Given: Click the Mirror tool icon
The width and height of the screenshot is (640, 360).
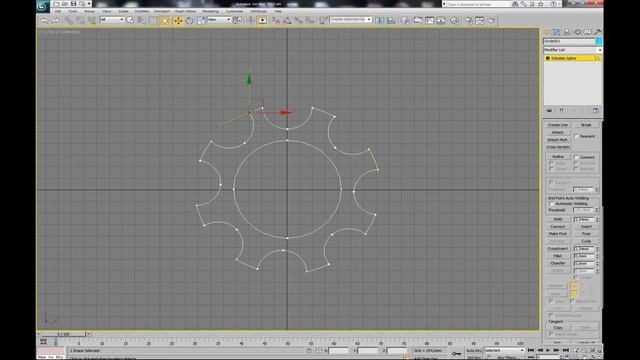Looking at the screenshot, I should coord(379,20).
